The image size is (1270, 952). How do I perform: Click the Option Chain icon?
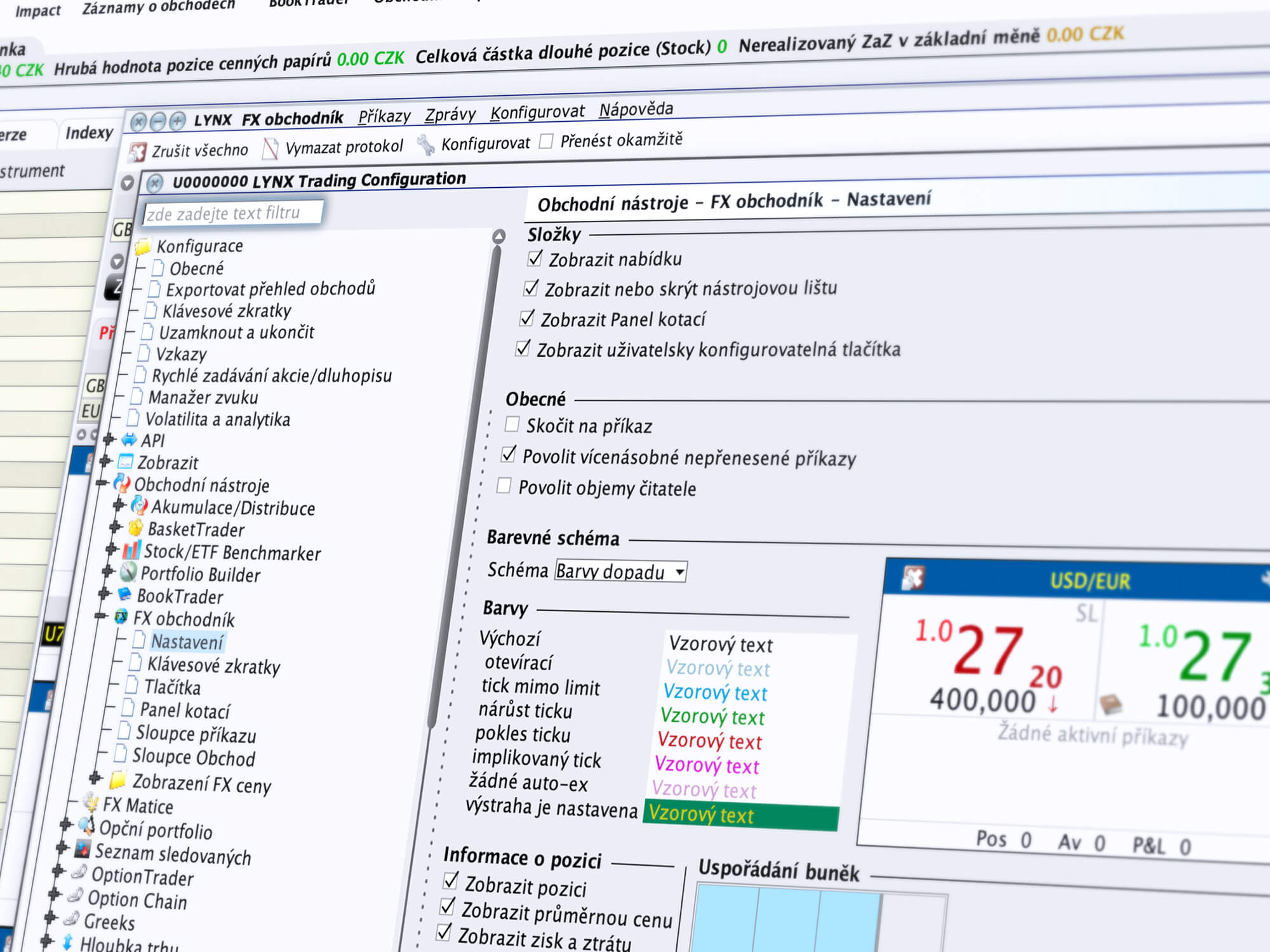point(75,896)
